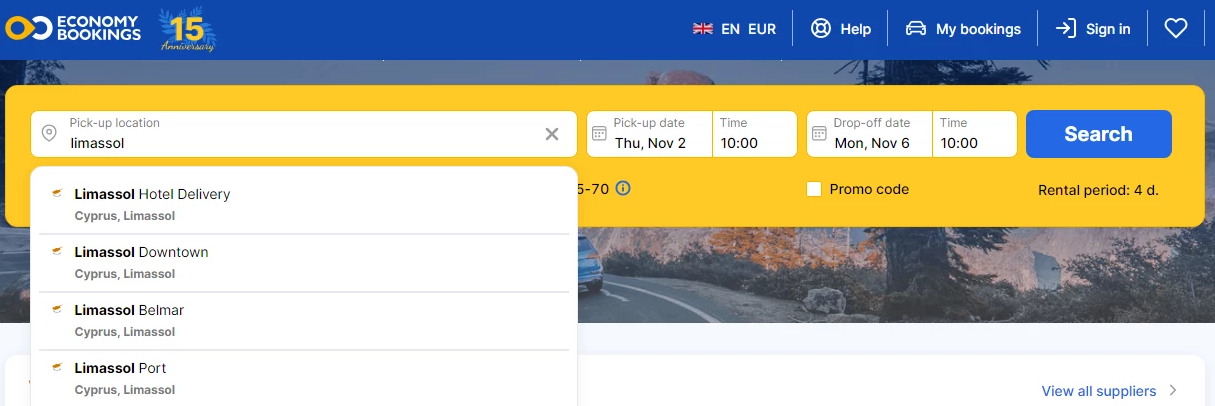This screenshot has width=1215, height=406.
Task: Click the pick-up date calendar icon
Action: click(x=600, y=134)
